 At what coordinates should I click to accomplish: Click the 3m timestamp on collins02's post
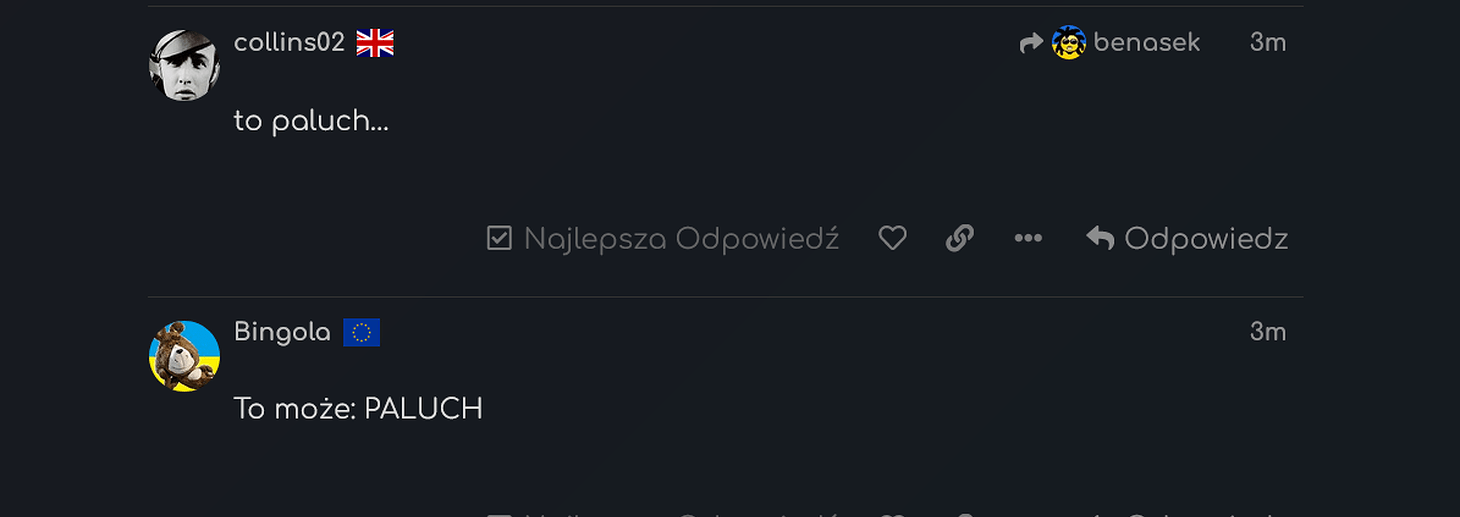1268,43
